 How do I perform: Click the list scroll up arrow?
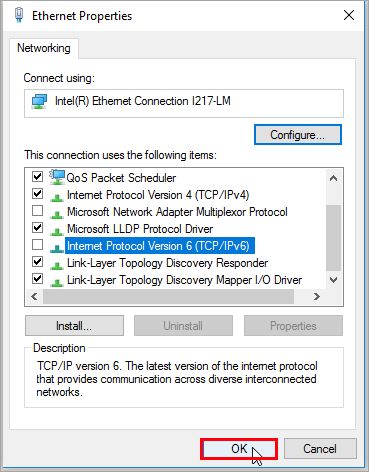pyautogui.click(x=333, y=178)
